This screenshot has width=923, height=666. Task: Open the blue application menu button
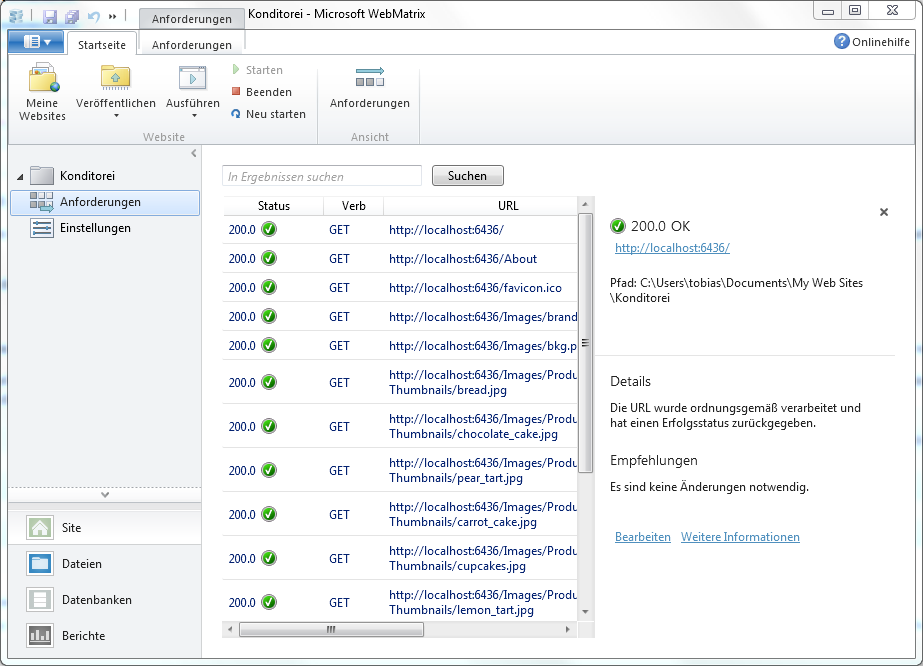(36, 42)
